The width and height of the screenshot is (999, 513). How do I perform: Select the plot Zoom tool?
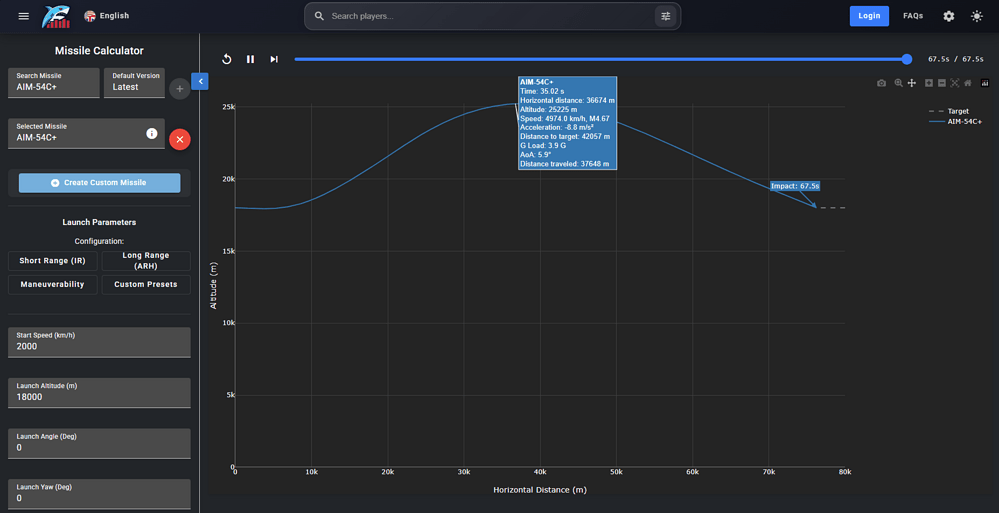point(898,83)
